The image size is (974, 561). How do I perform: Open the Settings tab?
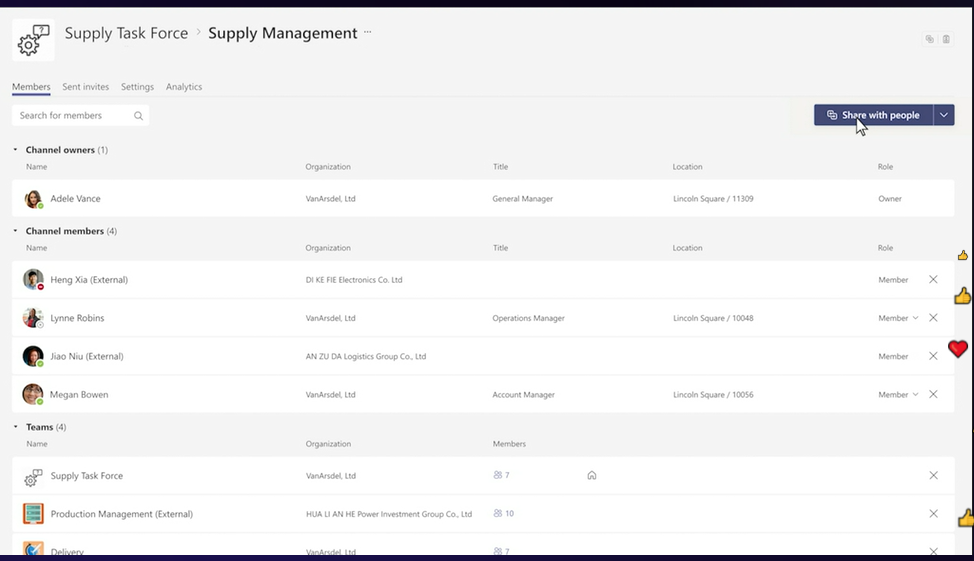[137, 86]
